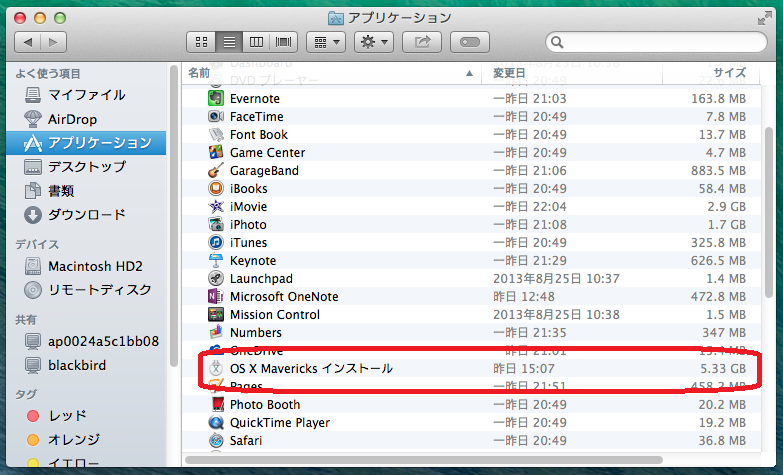Click the vertical file list scrollbar

click(x=770, y=212)
